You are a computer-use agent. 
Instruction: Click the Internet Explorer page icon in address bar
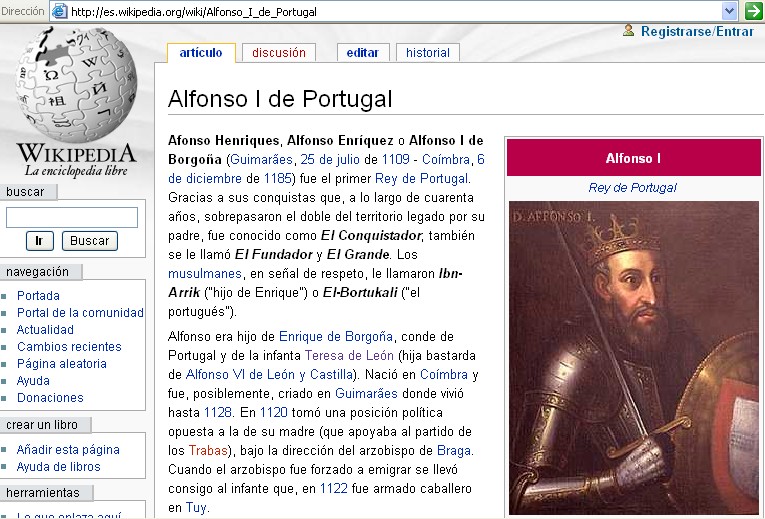60,11
